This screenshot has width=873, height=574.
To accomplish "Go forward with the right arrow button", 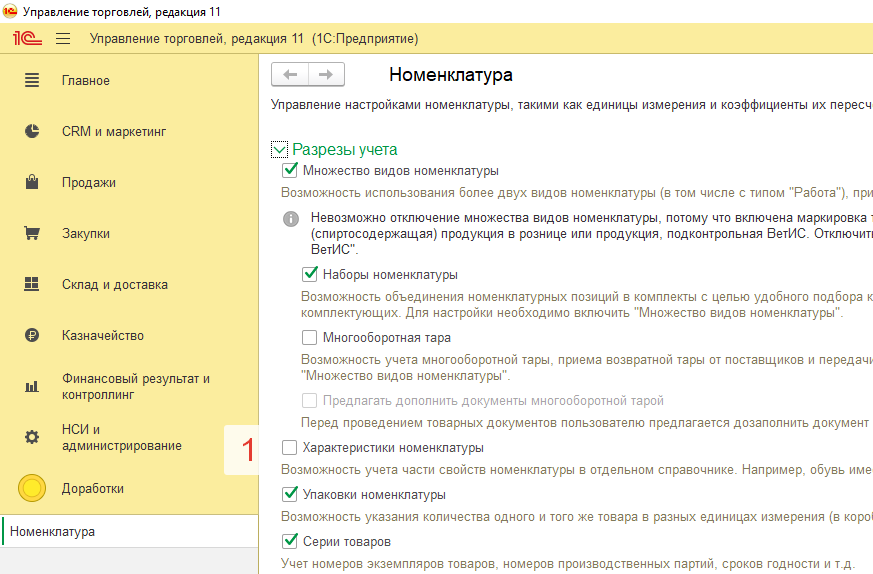I will coord(326,75).
